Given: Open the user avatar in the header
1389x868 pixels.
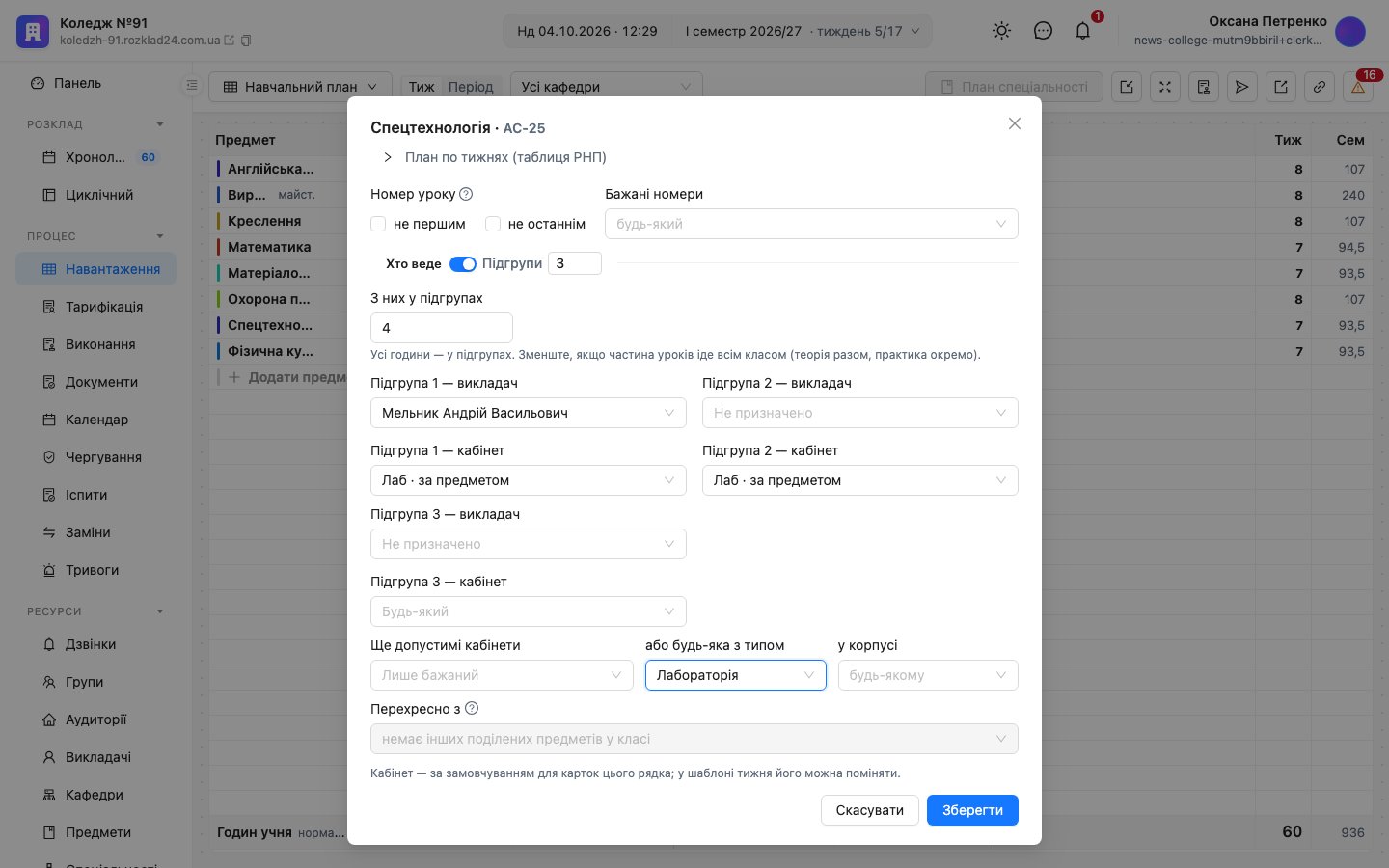Looking at the screenshot, I should pyautogui.click(x=1350, y=31).
